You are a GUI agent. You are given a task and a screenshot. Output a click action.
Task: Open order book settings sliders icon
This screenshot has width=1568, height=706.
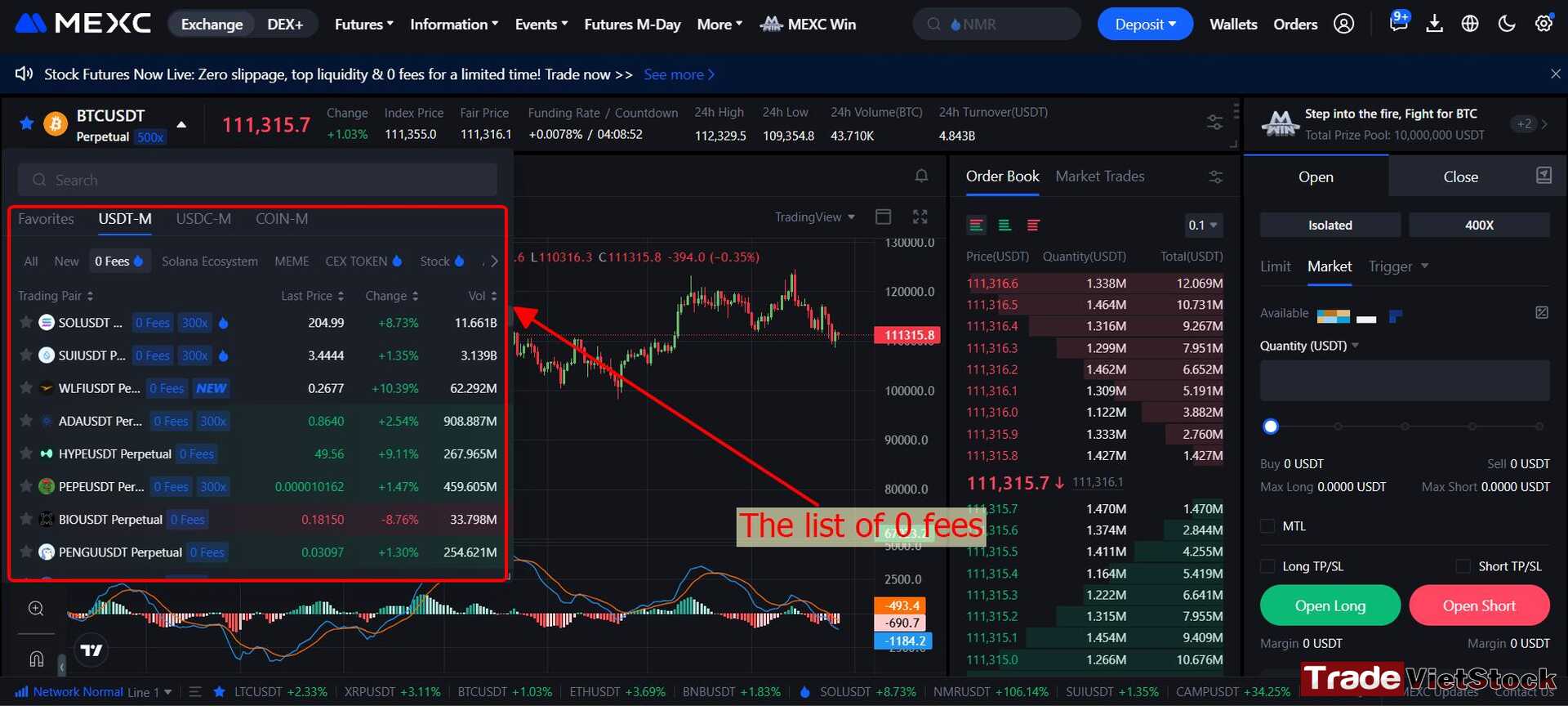click(x=1215, y=176)
